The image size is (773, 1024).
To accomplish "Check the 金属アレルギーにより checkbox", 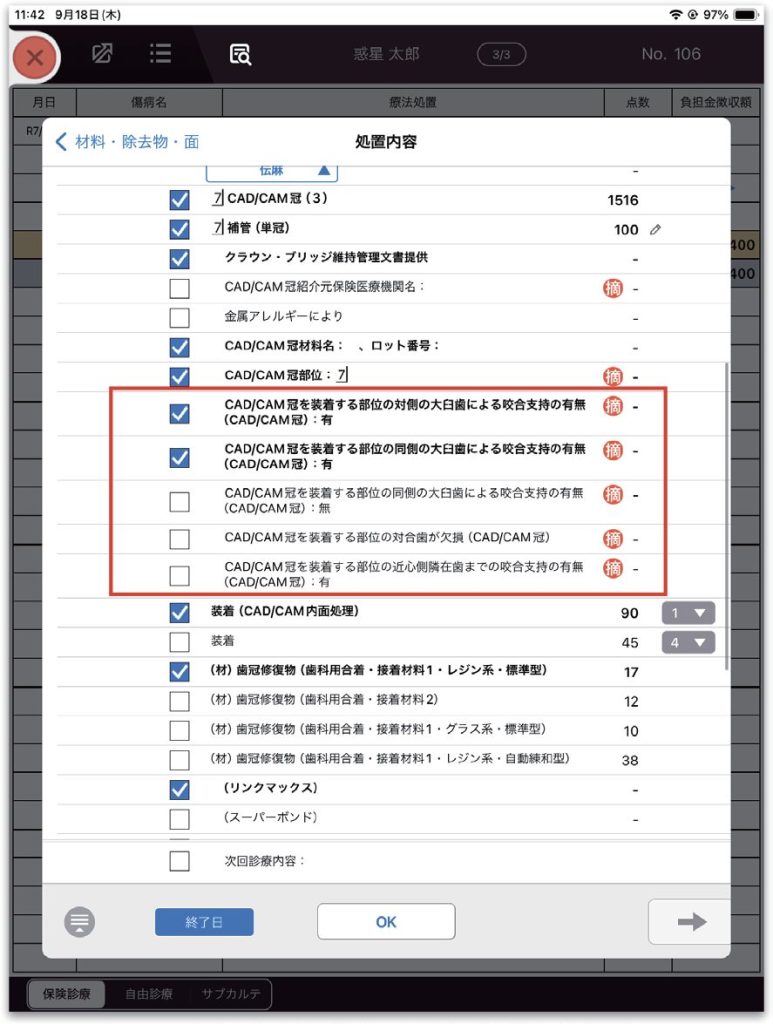I will pos(179,318).
